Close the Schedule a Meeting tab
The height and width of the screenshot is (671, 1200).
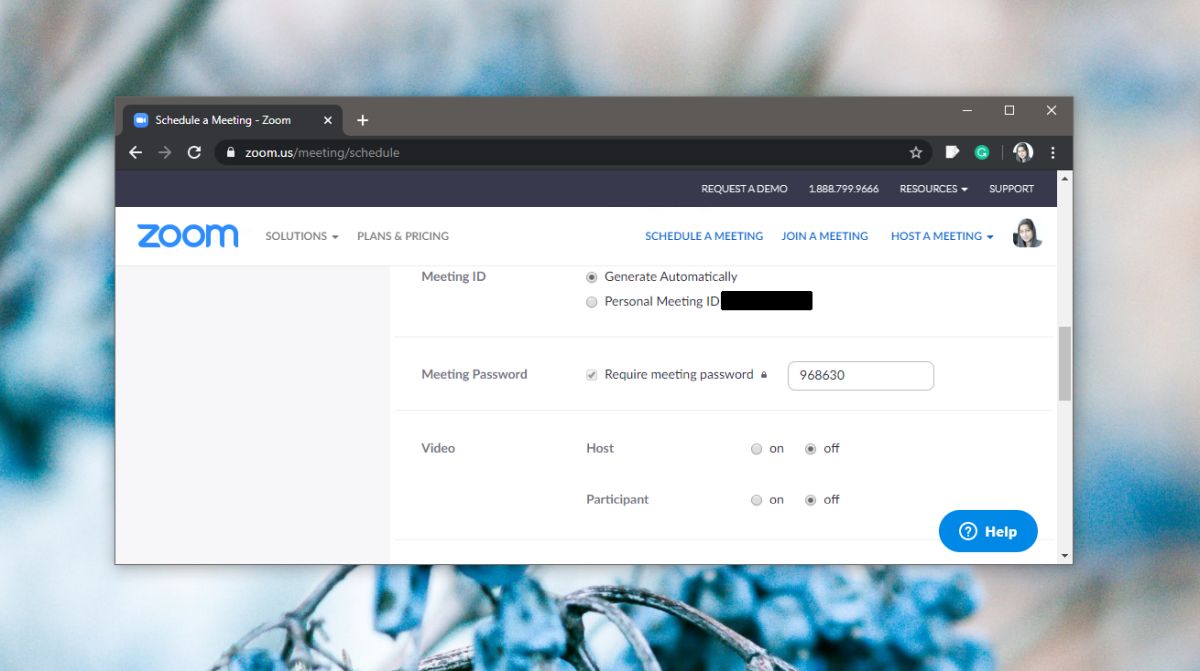click(x=327, y=120)
